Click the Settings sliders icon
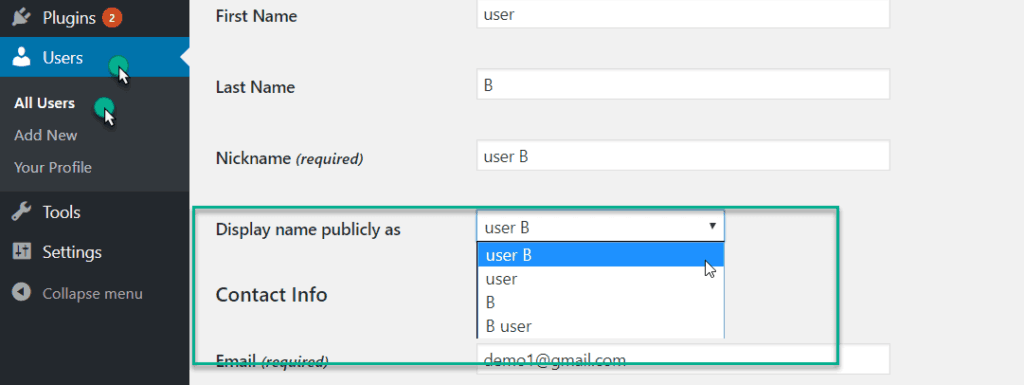 tap(22, 252)
